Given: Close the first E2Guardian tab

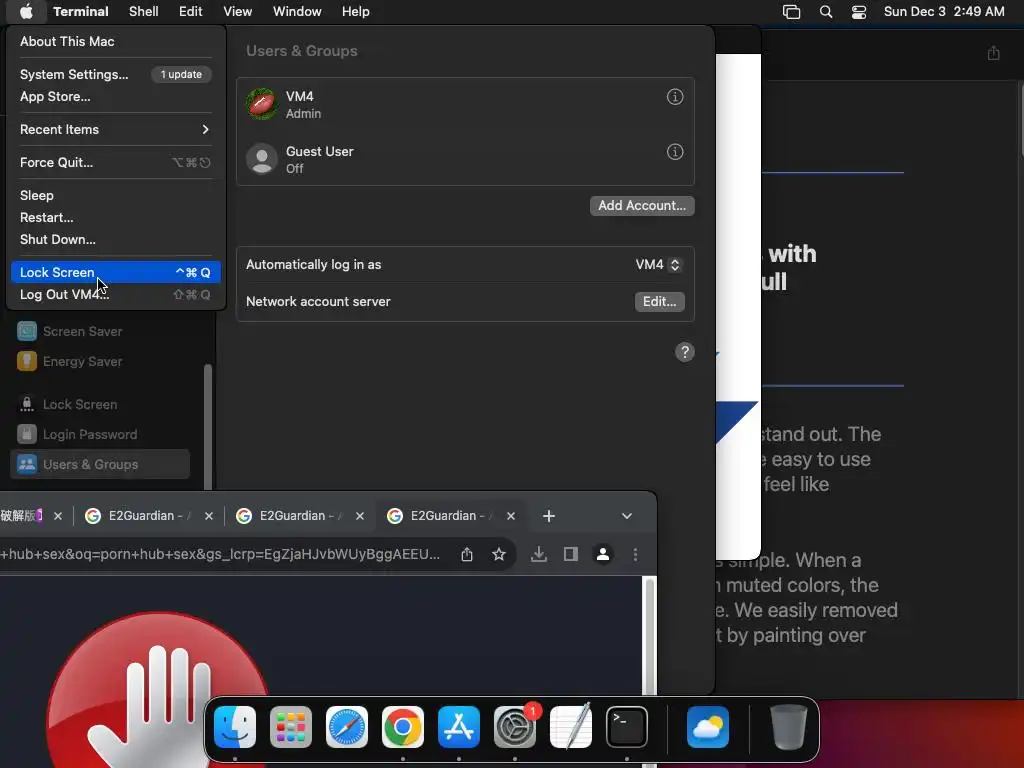Looking at the screenshot, I should [208, 516].
